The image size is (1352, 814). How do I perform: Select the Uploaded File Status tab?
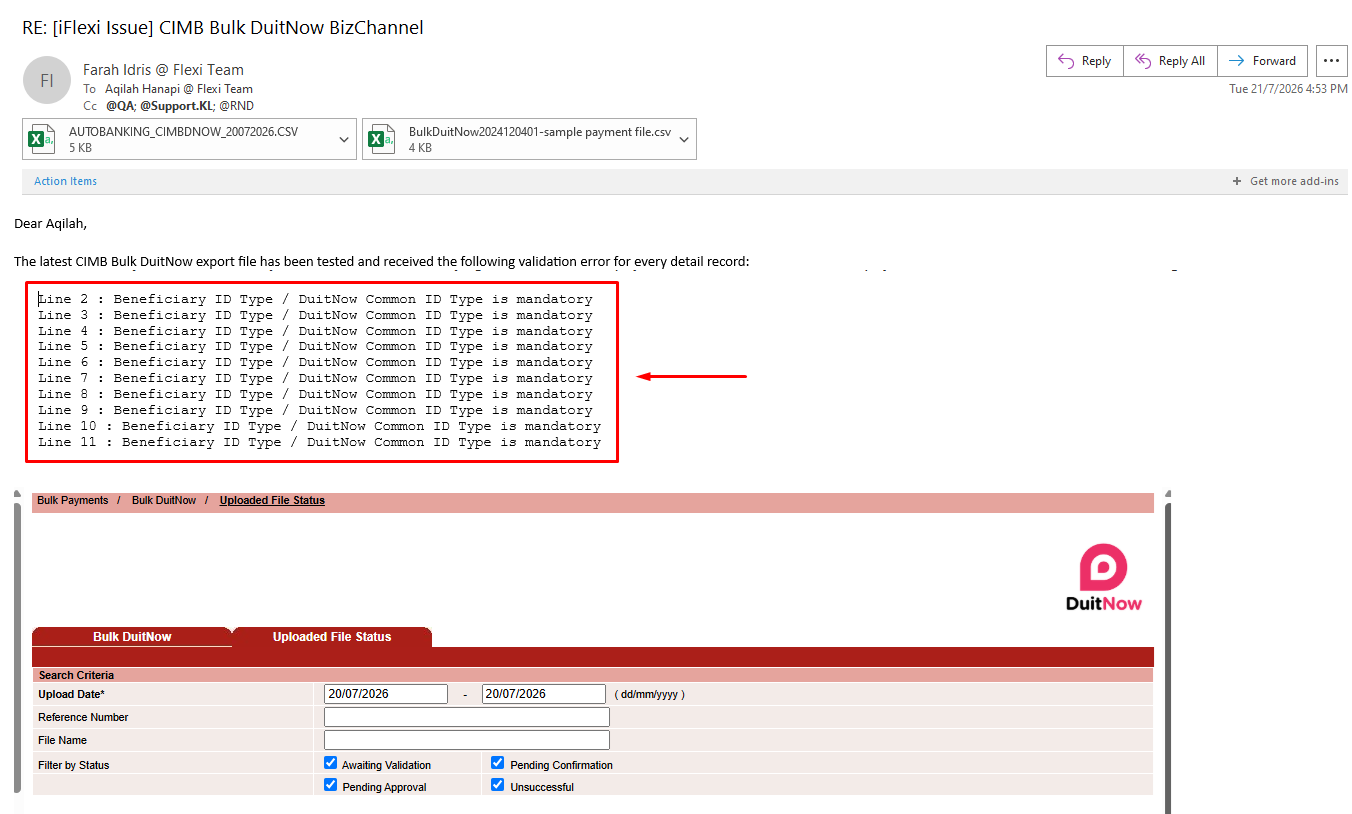click(332, 637)
